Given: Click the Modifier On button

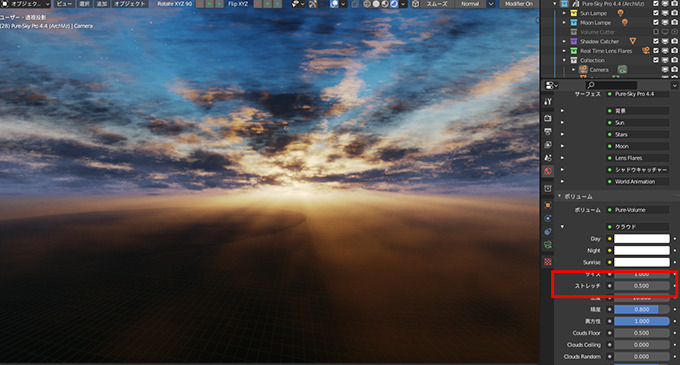Looking at the screenshot, I should click(519, 4).
